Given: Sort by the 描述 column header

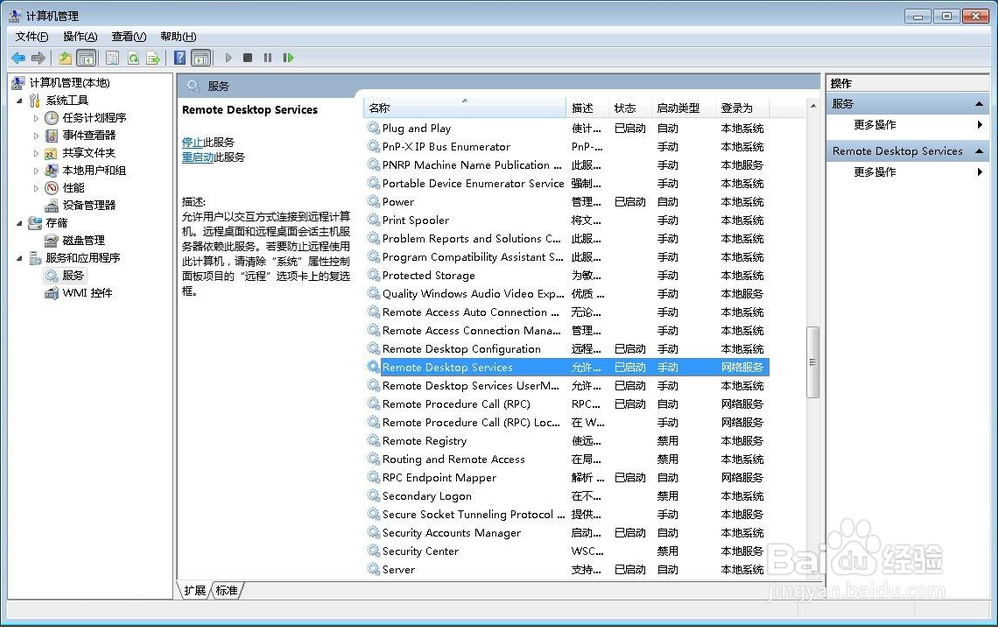Looking at the screenshot, I should pos(587,108).
